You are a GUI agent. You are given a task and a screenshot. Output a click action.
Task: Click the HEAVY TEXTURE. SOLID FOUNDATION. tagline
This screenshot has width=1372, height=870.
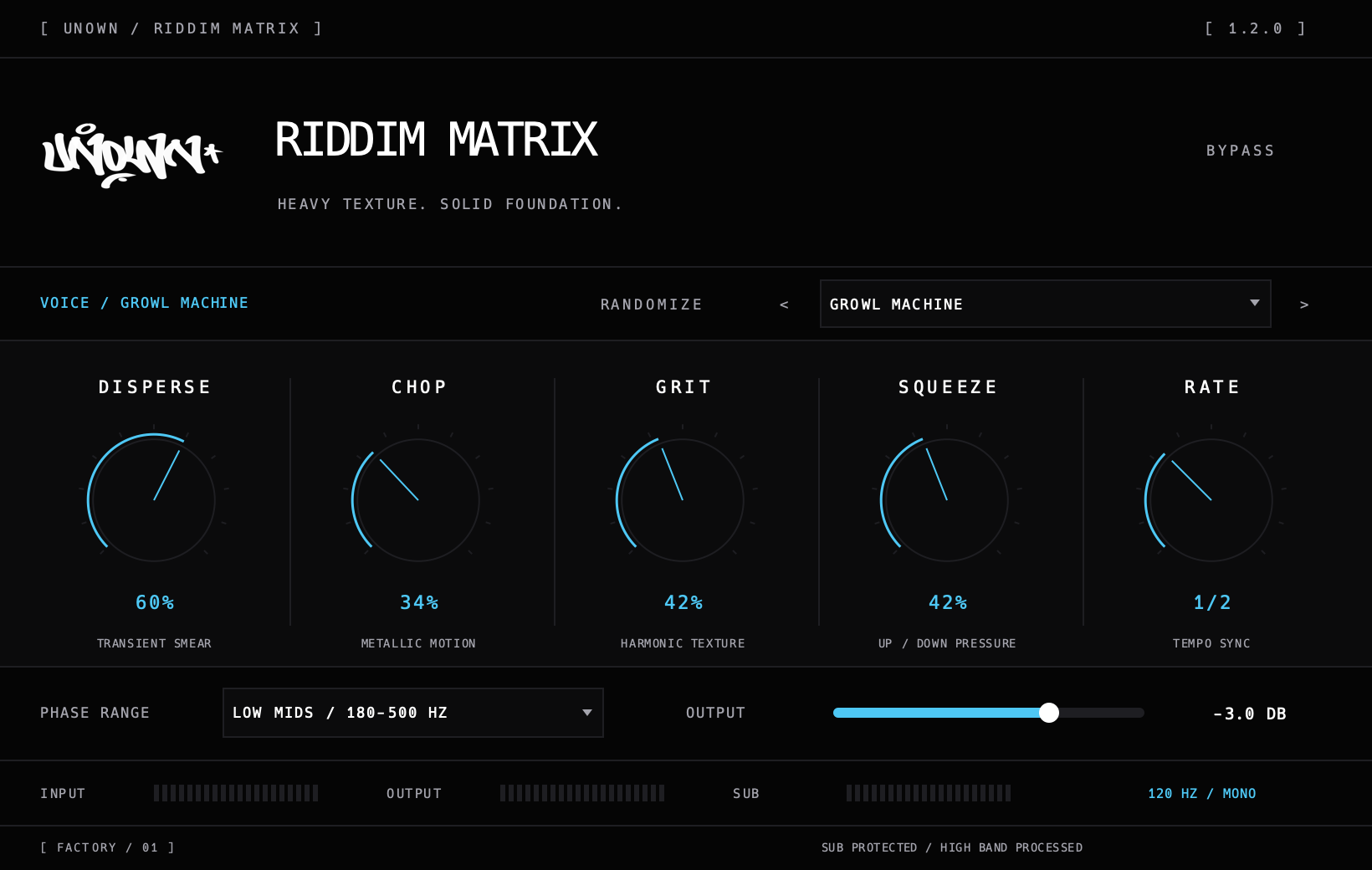(450, 204)
